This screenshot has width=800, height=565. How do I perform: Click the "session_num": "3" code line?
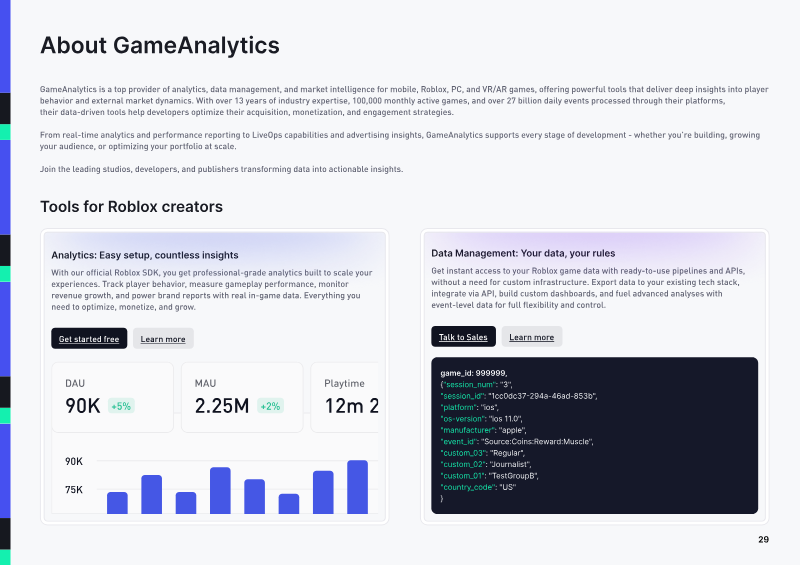476,385
